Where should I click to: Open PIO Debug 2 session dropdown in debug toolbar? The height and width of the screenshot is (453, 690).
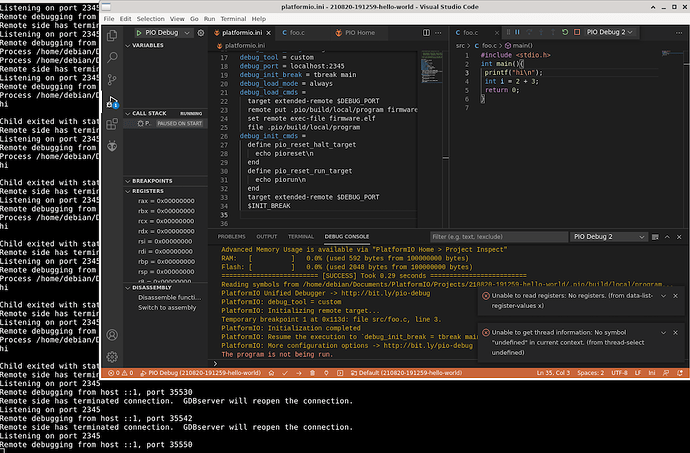609,32
